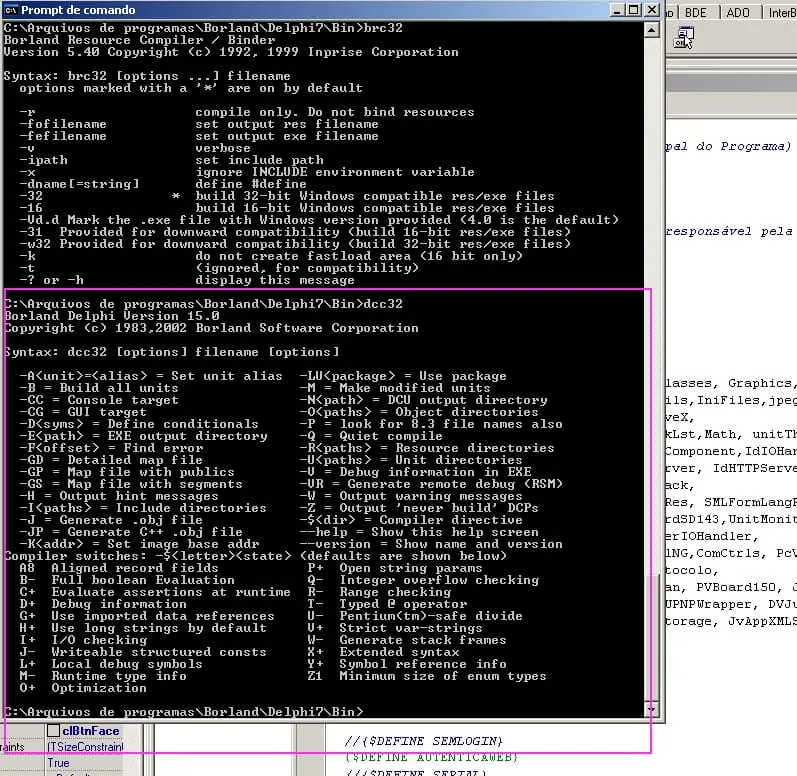Click the '-CC = Console target' line
The height and width of the screenshot is (776, 797).
pos(99,400)
